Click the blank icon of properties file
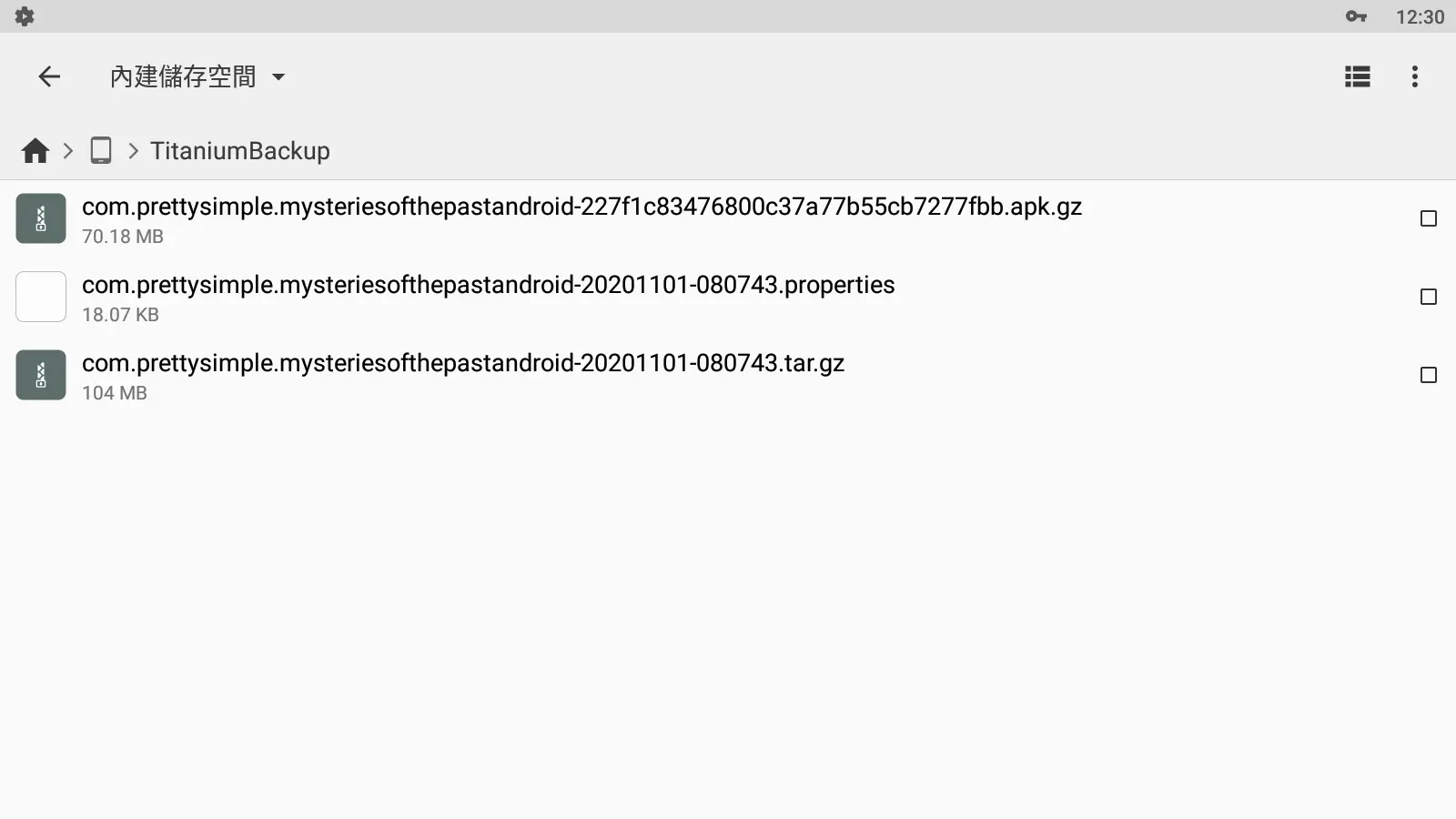The image size is (1456, 819). click(41, 297)
